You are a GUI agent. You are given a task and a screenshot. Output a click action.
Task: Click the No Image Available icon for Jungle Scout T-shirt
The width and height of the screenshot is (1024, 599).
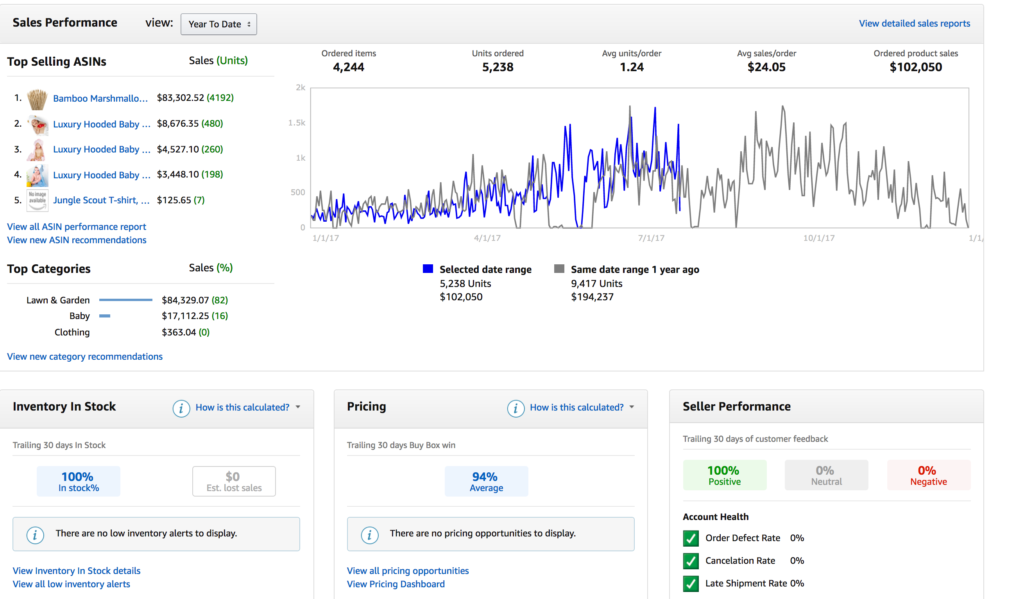point(37,200)
